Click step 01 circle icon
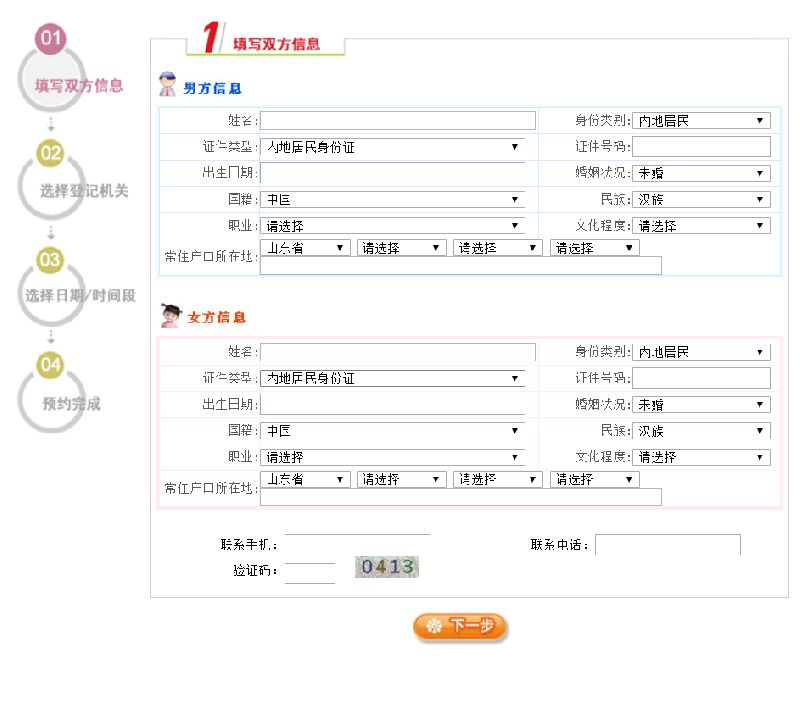The height and width of the screenshot is (706, 800). tap(50, 40)
